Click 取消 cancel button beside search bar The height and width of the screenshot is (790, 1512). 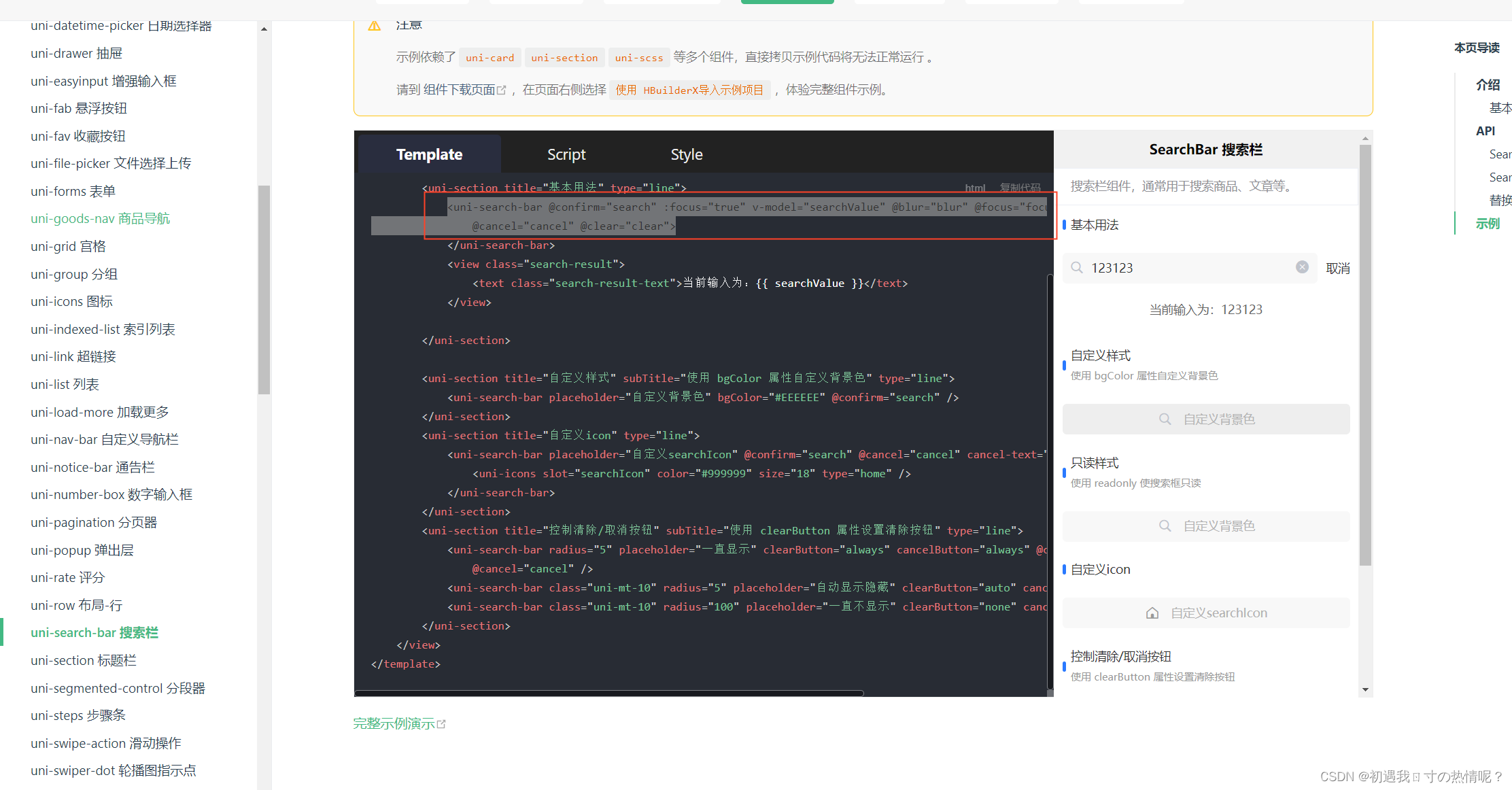[x=1338, y=269]
